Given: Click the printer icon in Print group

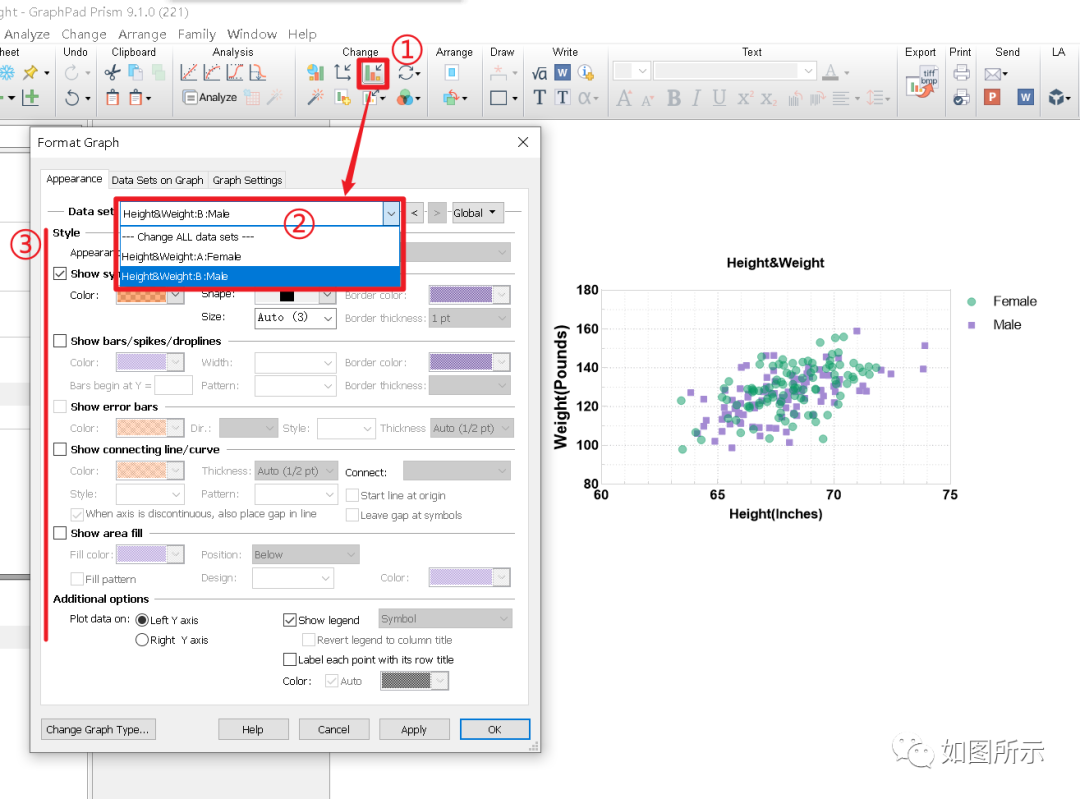Looking at the screenshot, I should (962, 72).
